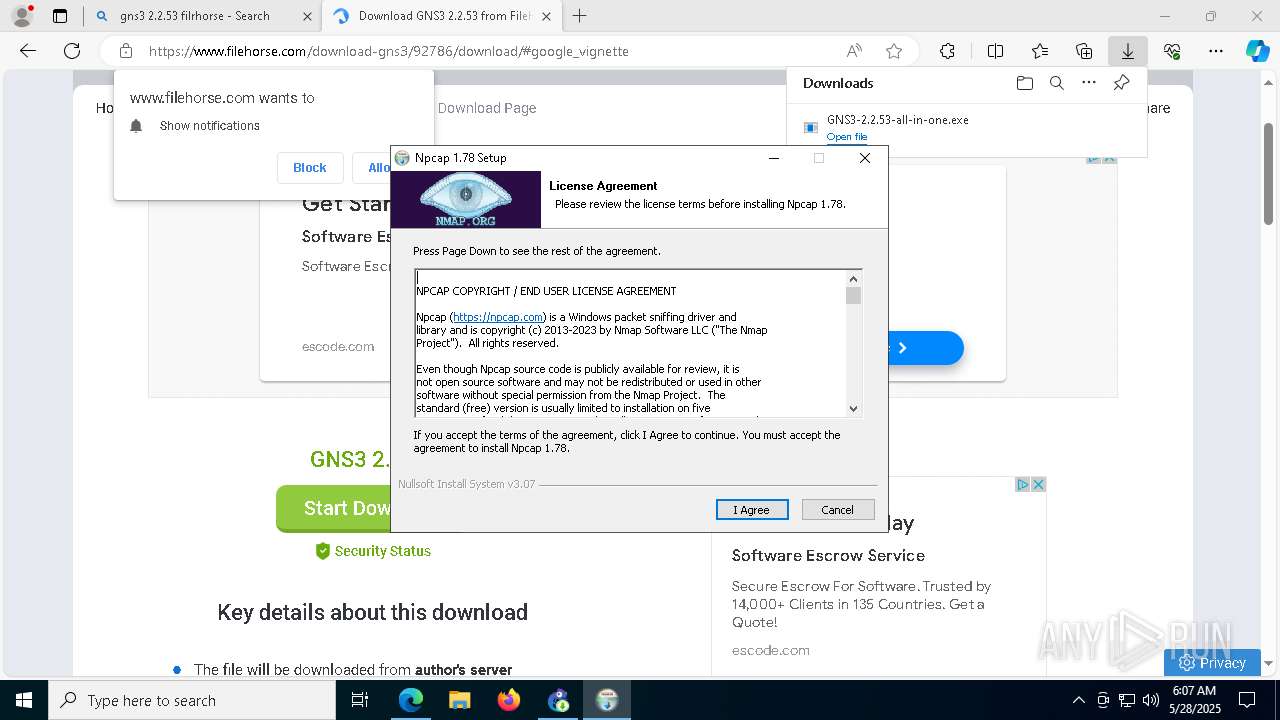Click the address bar URL field

pos(480,51)
